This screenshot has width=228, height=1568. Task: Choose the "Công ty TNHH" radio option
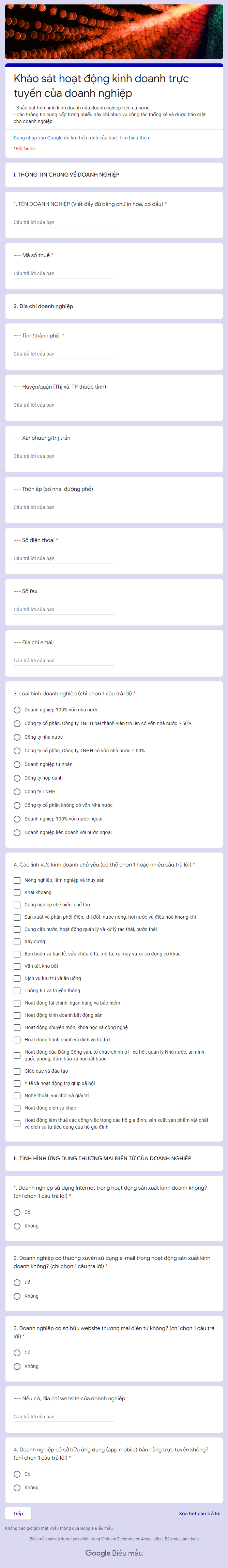(17, 792)
